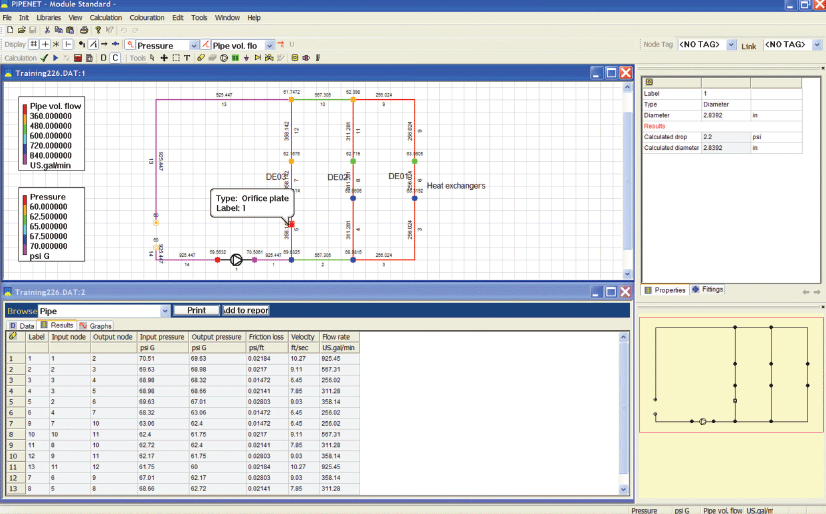Select the Results tab
This screenshot has width=826, height=514.
pyautogui.click(x=57, y=325)
